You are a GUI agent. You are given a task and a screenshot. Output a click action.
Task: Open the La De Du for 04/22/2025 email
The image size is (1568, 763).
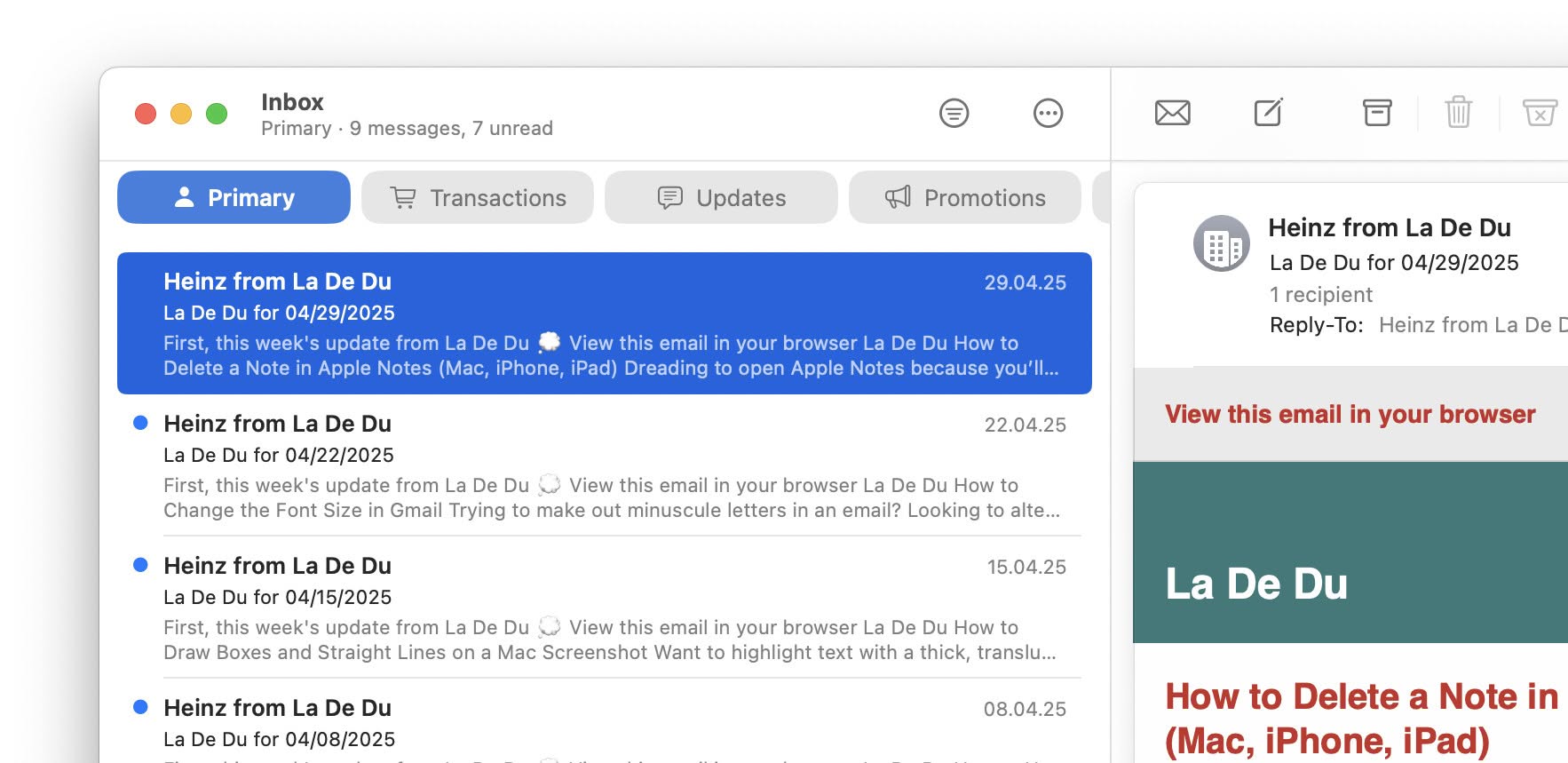[605, 465]
